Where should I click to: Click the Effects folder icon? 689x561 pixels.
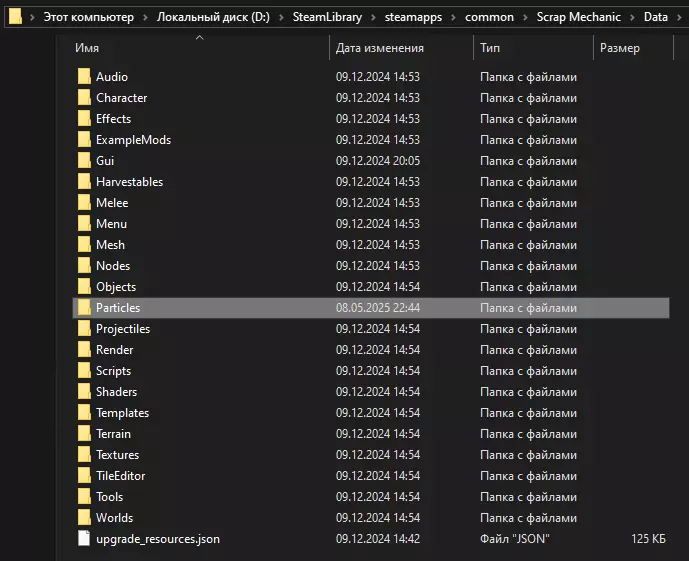pos(84,119)
